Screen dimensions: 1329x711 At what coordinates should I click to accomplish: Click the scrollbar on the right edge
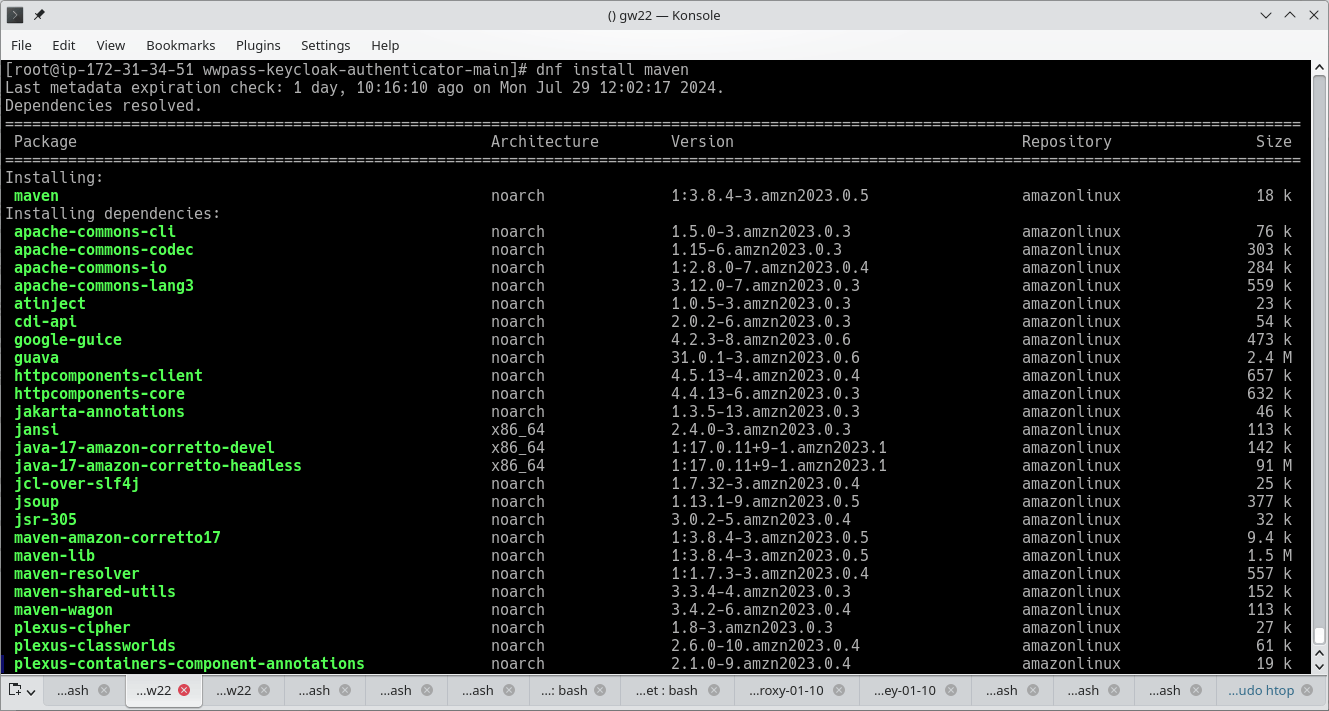coord(1321,350)
